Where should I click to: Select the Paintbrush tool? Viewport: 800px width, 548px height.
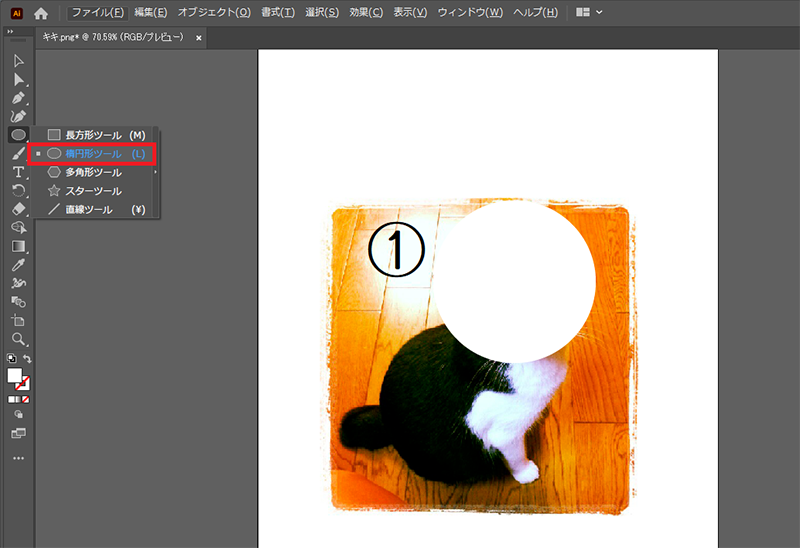[18, 153]
